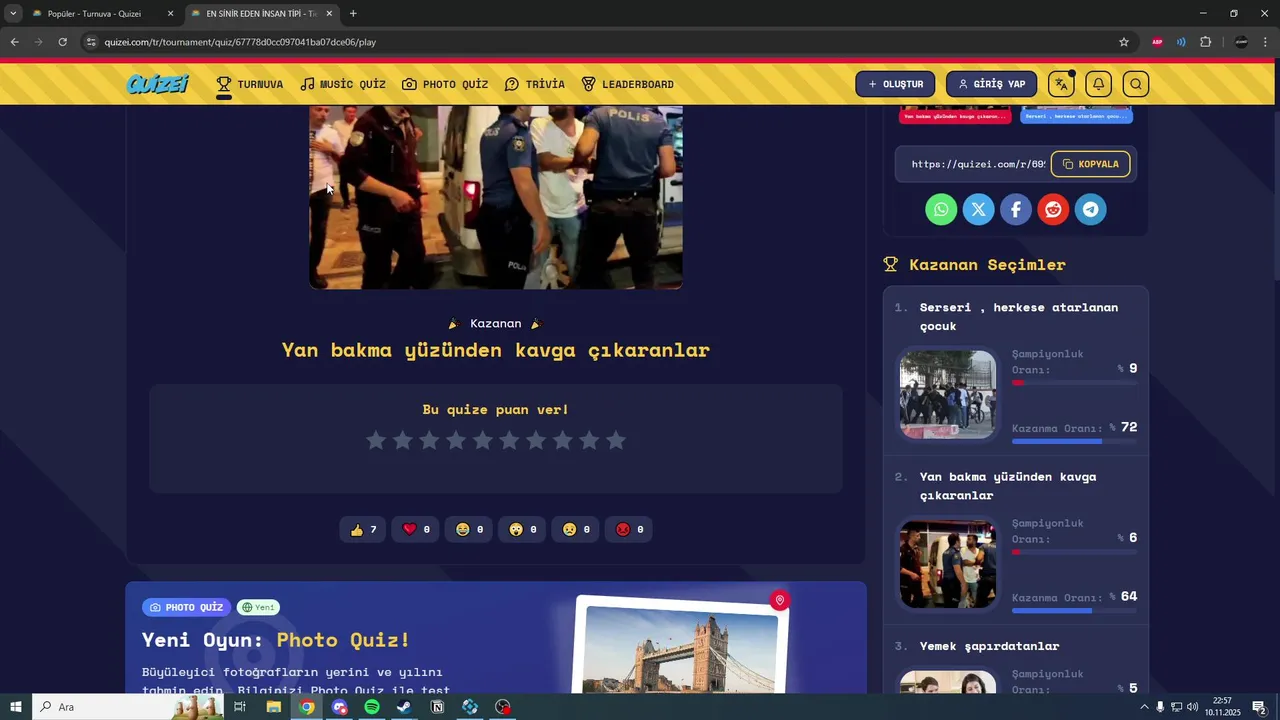Click the 'Yeni' badge on promo card
This screenshot has width=1280, height=720.
point(258,607)
